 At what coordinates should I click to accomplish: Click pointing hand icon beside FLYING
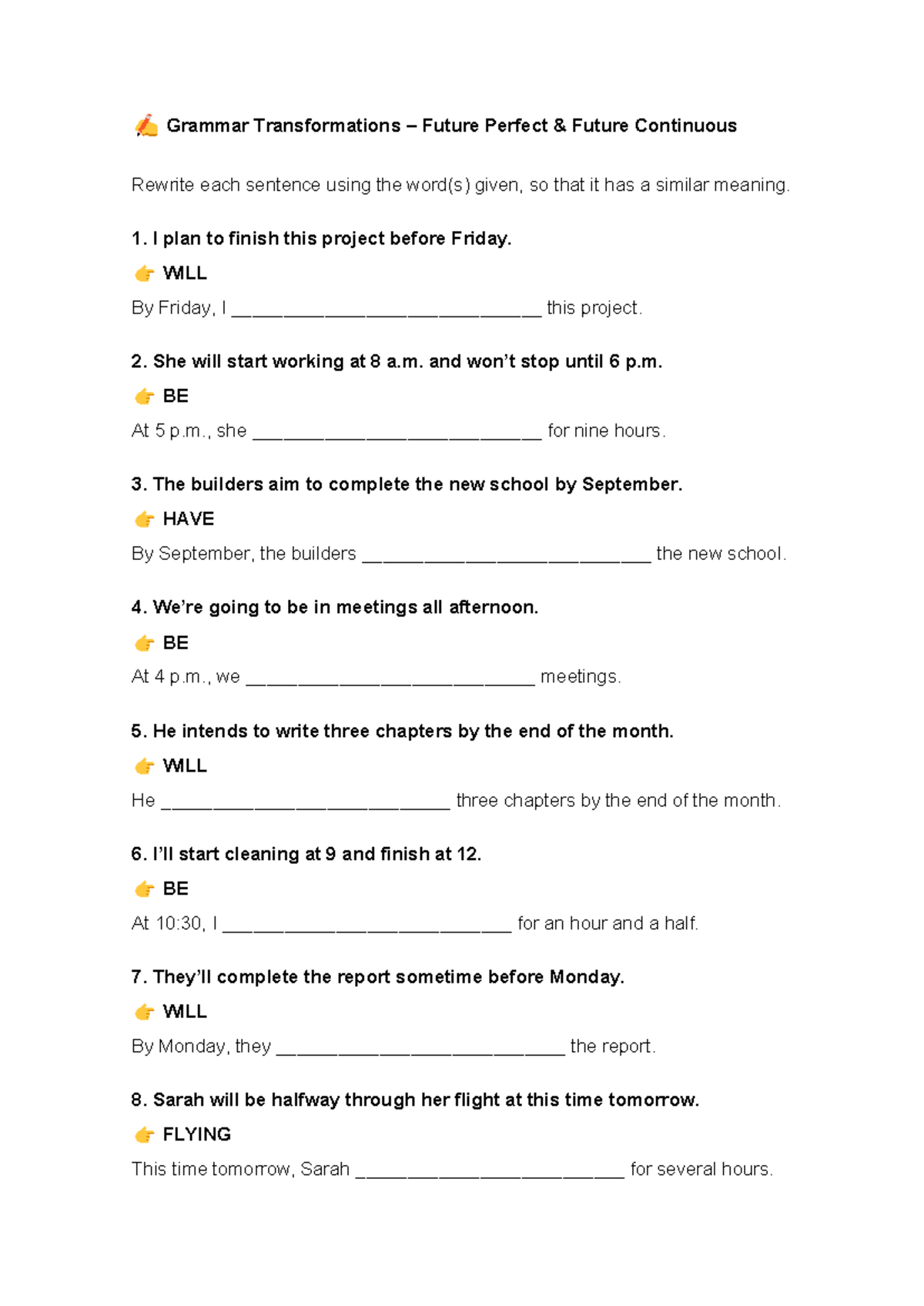click(x=144, y=1135)
